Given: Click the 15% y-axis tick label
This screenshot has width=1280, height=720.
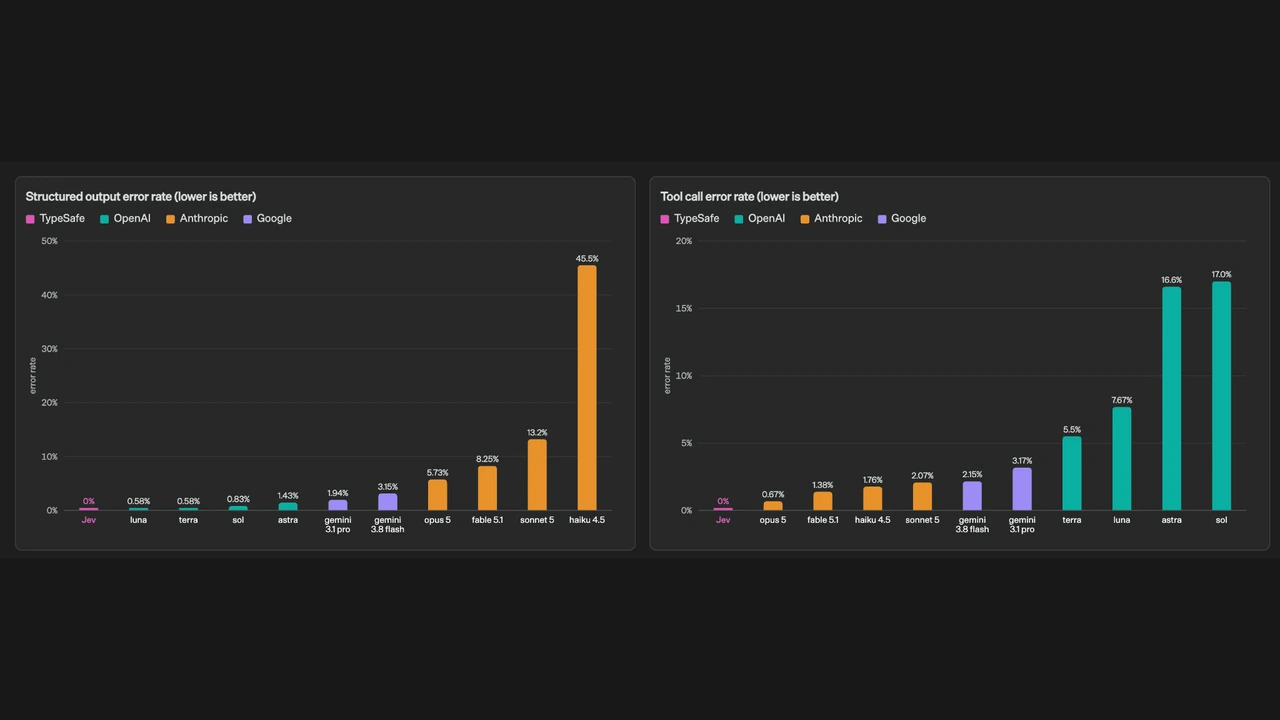Looking at the screenshot, I should (x=684, y=309).
